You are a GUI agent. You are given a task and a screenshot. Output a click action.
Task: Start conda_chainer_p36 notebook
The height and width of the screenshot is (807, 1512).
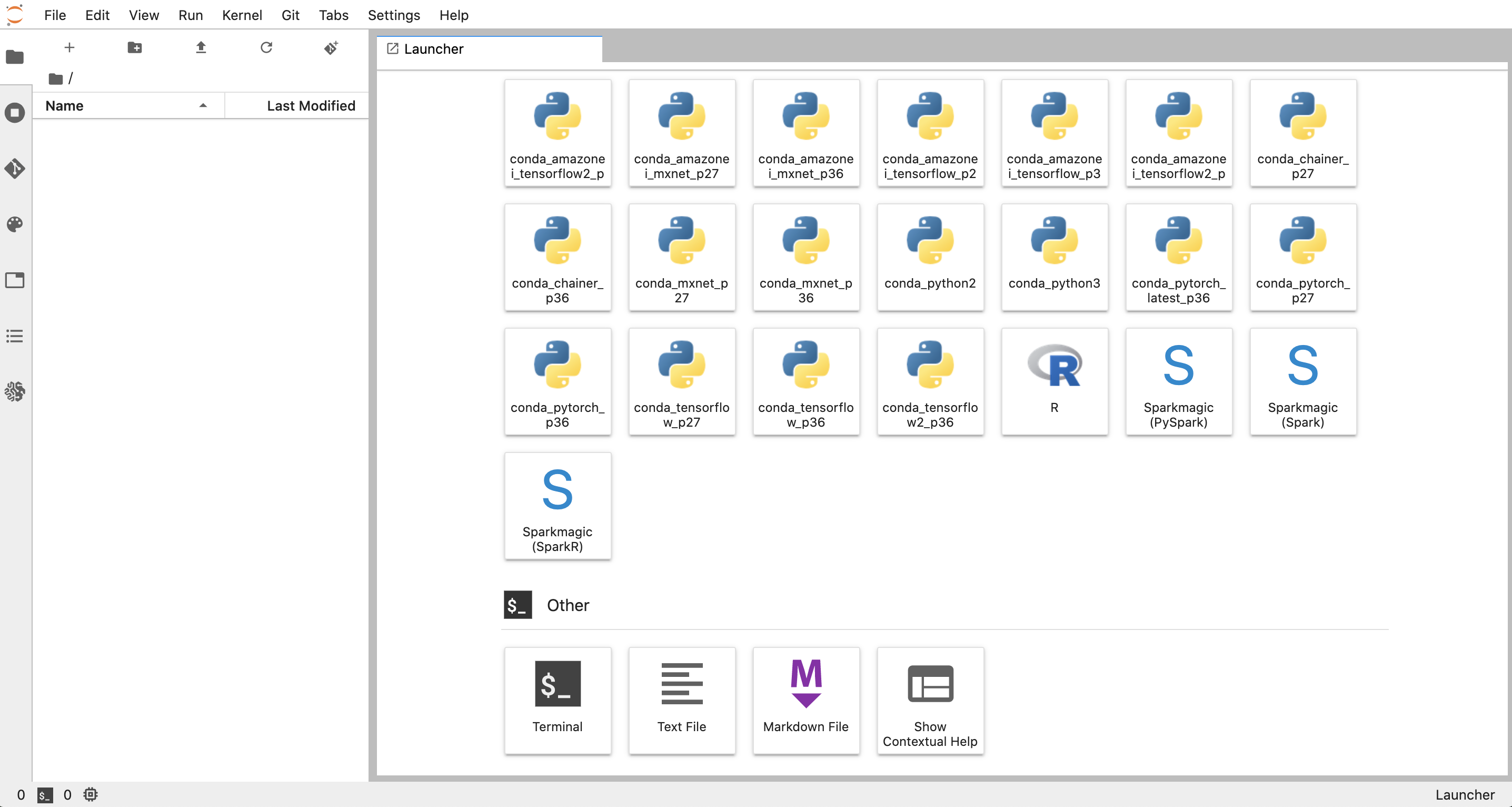point(558,258)
